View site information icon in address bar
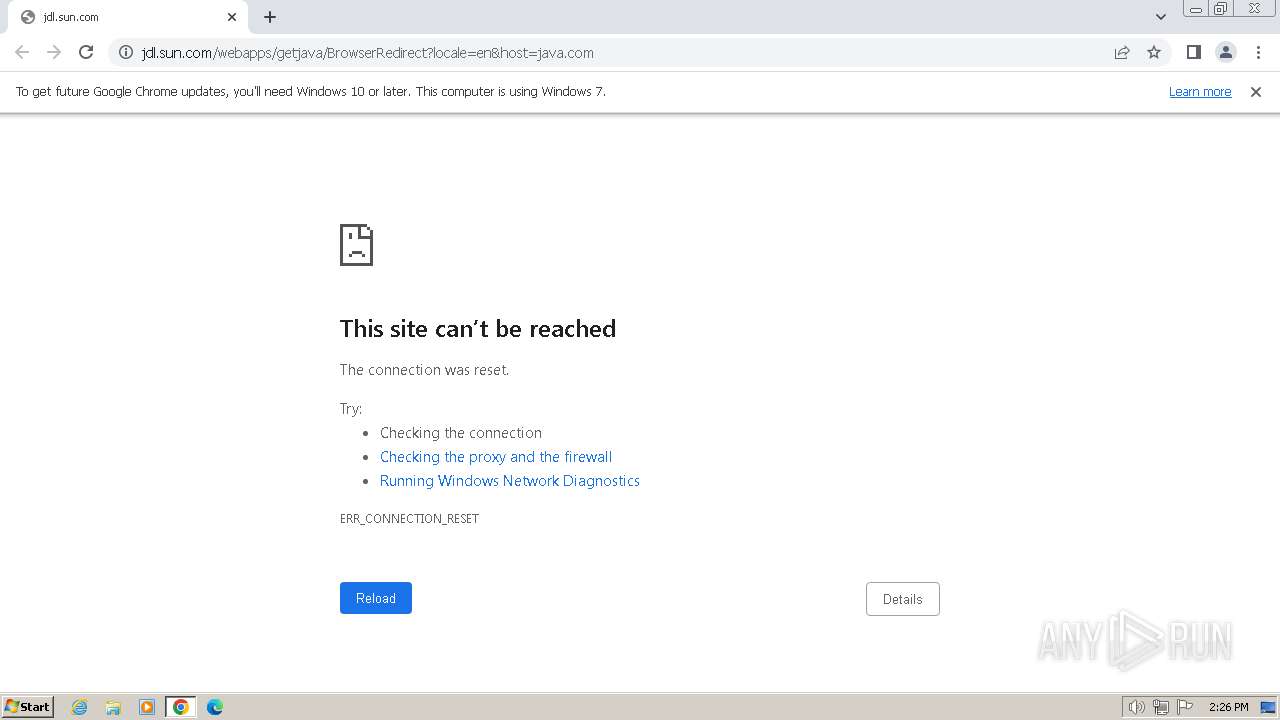 [x=126, y=52]
